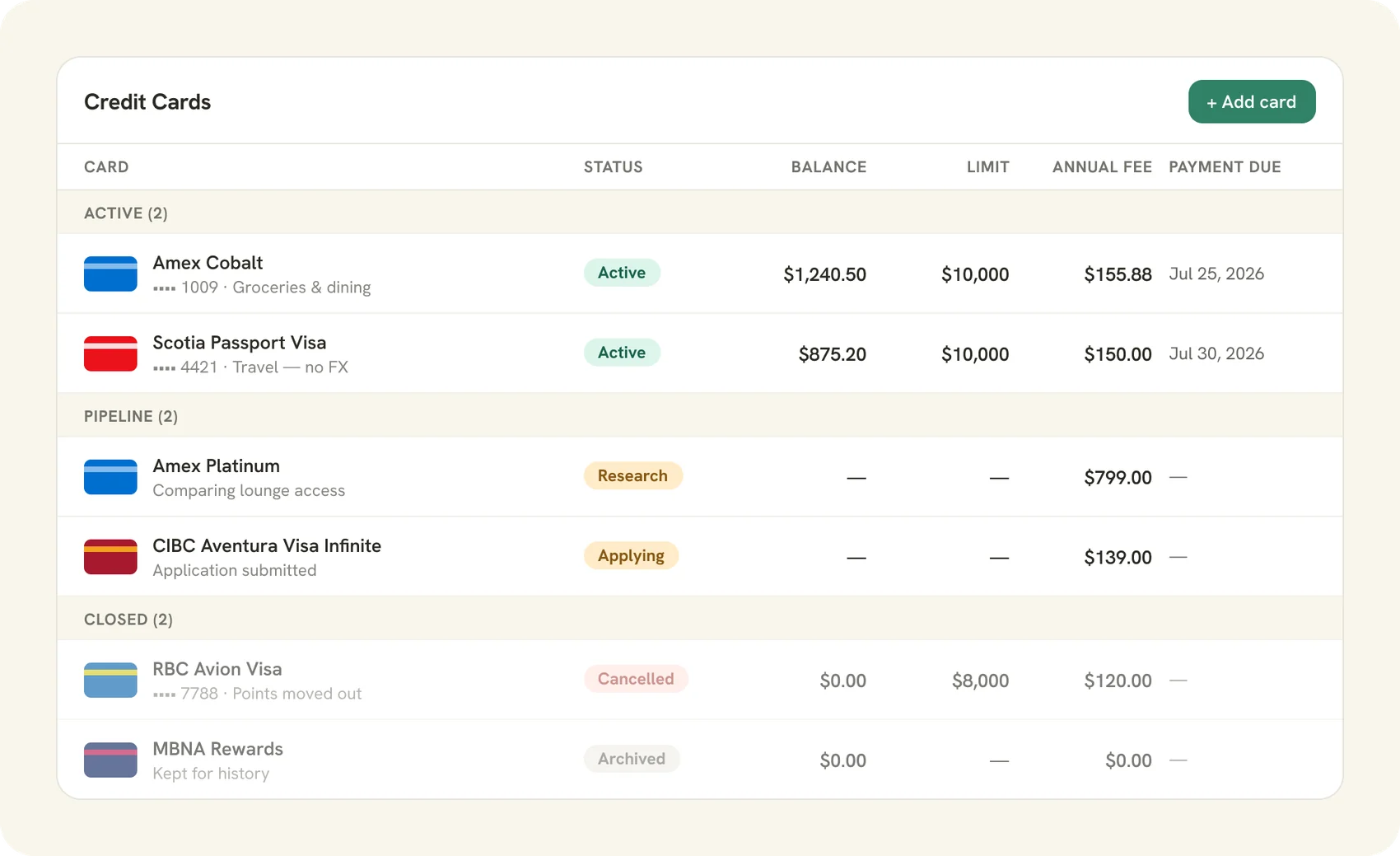Click the Scotia Passport Visa $10,000 limit
Screen dimensions: 1400x856
[975, 354]
